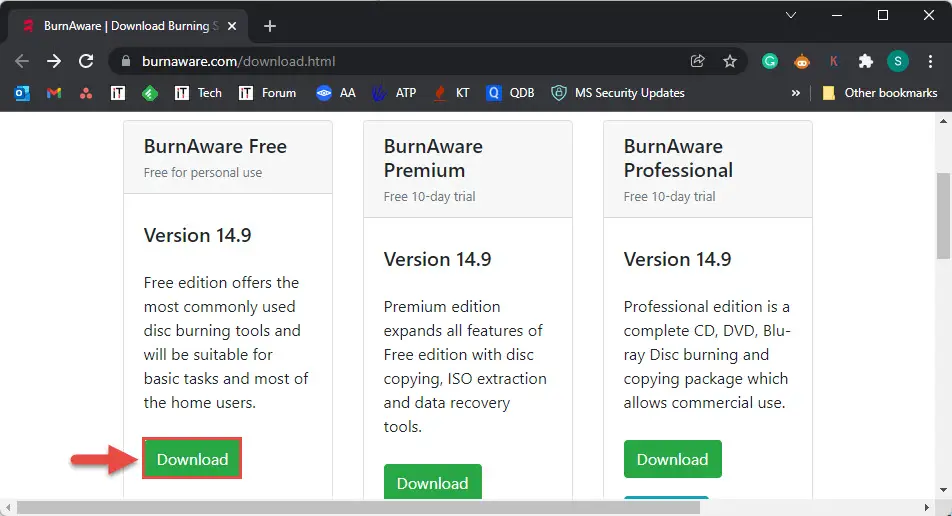Click the horizontal scrollbar left arrow

[7, 507]
